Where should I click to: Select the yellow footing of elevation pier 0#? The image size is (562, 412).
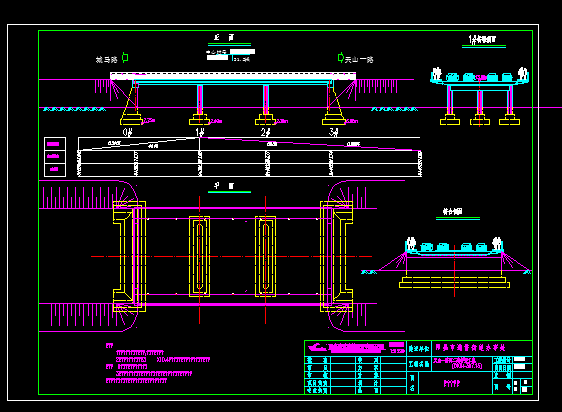(x=131, y=120)
